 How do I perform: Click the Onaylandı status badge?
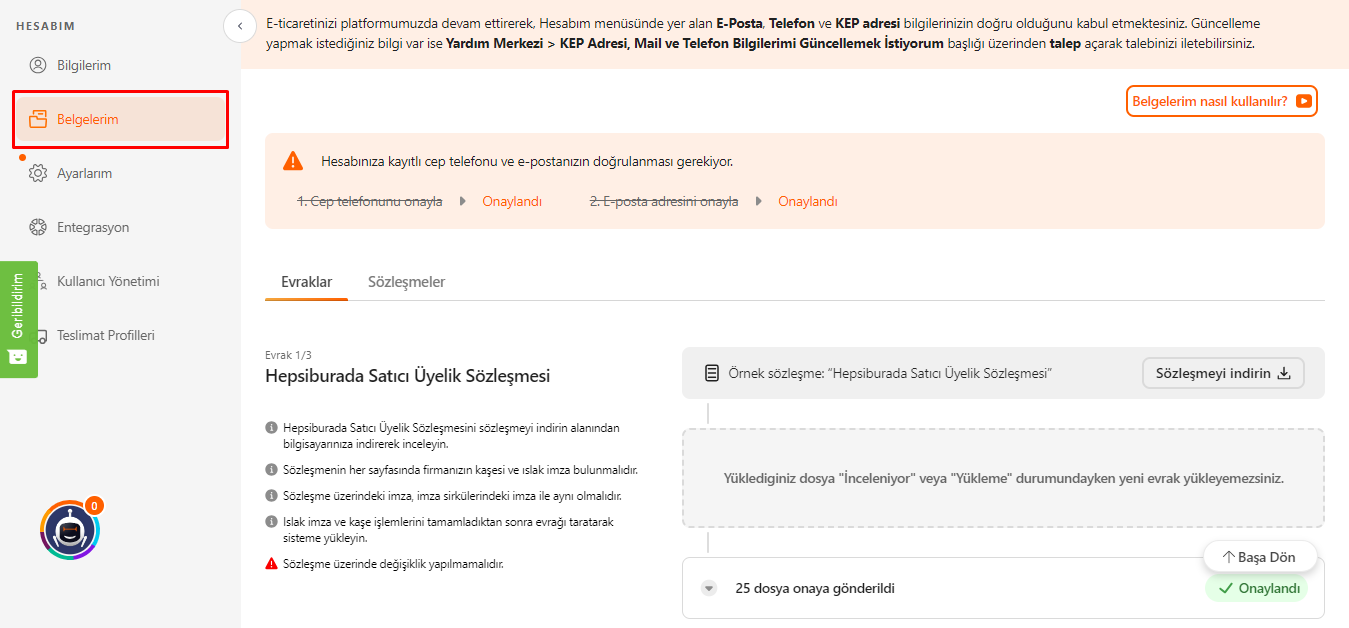(1258, 588)
